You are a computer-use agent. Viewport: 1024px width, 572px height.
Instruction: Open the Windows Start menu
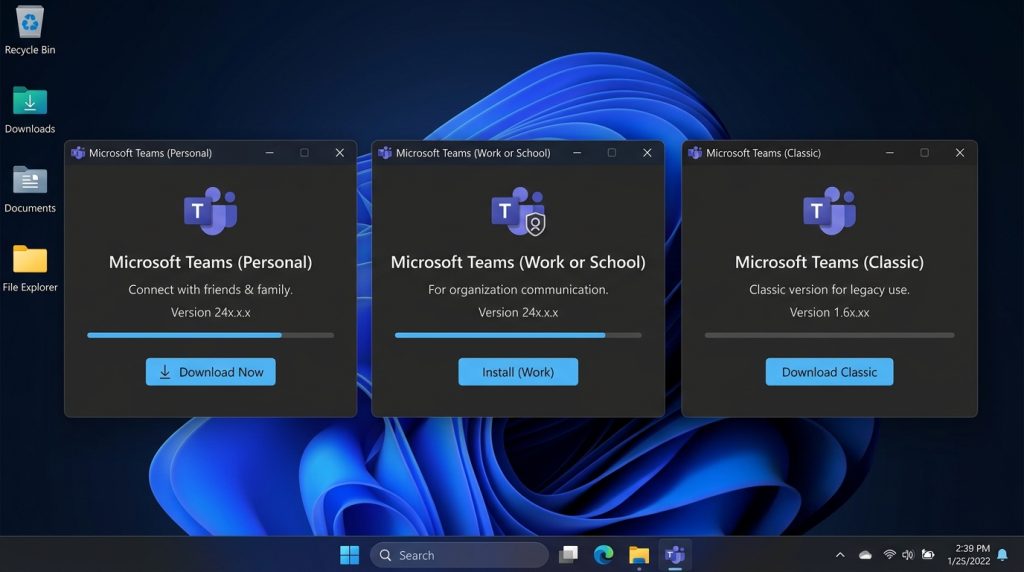(349, 555)
